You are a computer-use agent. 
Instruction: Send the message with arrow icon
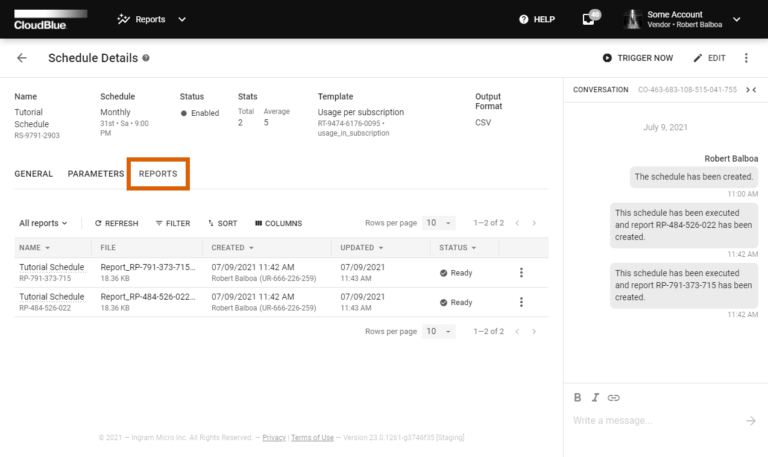tap(751, 421)
